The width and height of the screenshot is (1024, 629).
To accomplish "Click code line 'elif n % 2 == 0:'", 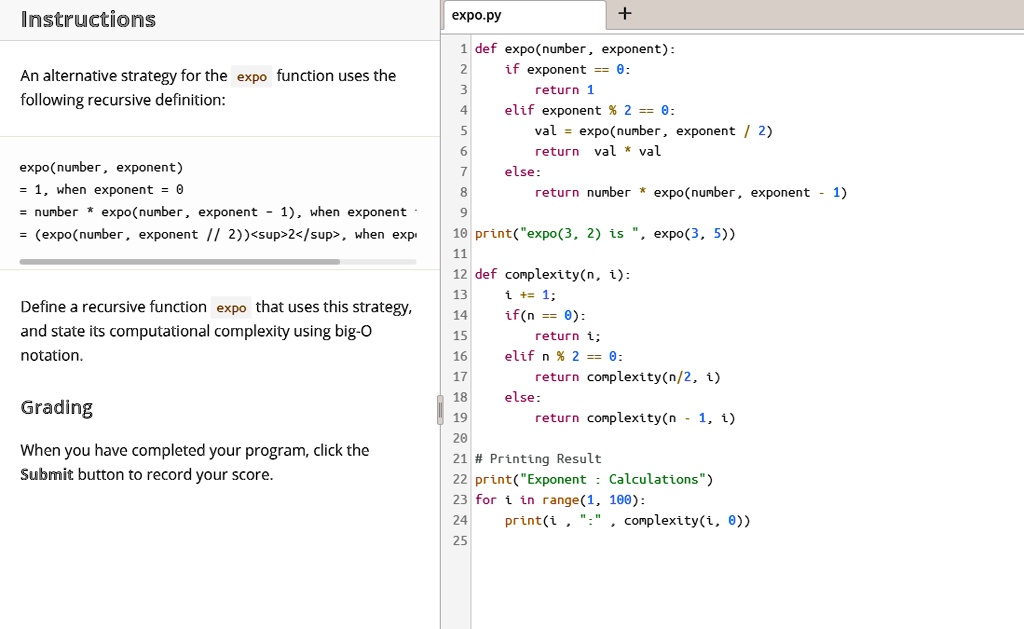I will pyautogui.click(x=564, y=357).
